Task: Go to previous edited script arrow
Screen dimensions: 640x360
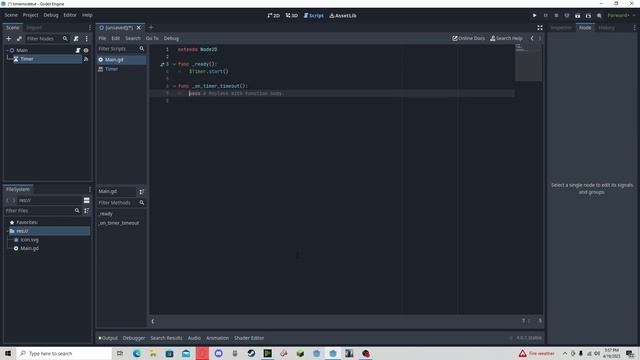Action: [x=532, y=38]
